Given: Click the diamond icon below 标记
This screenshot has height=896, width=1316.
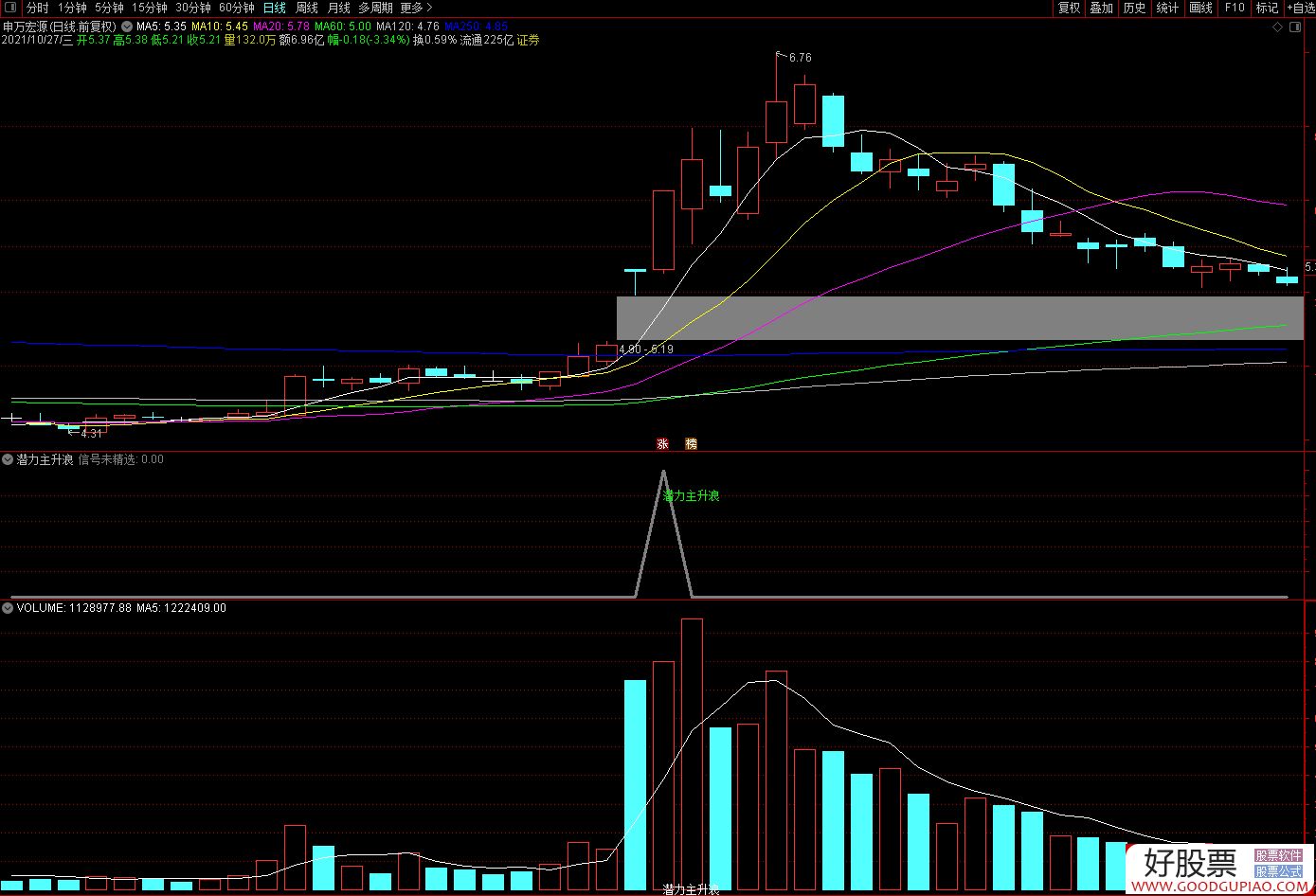Looking at the screenshot, I should [x=1277, y=27].
